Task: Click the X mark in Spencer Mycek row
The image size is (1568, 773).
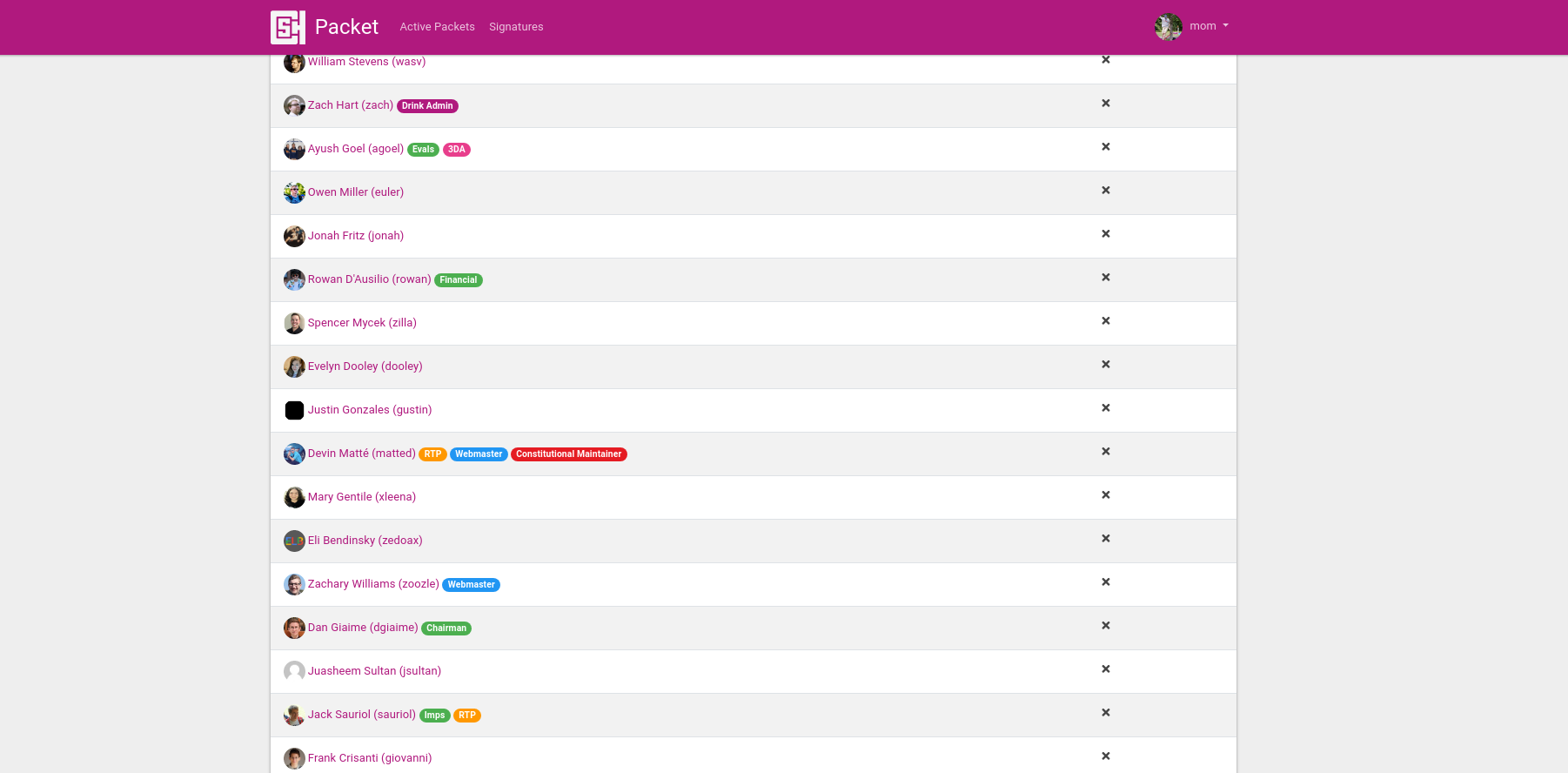Action: pos(1106,321)
